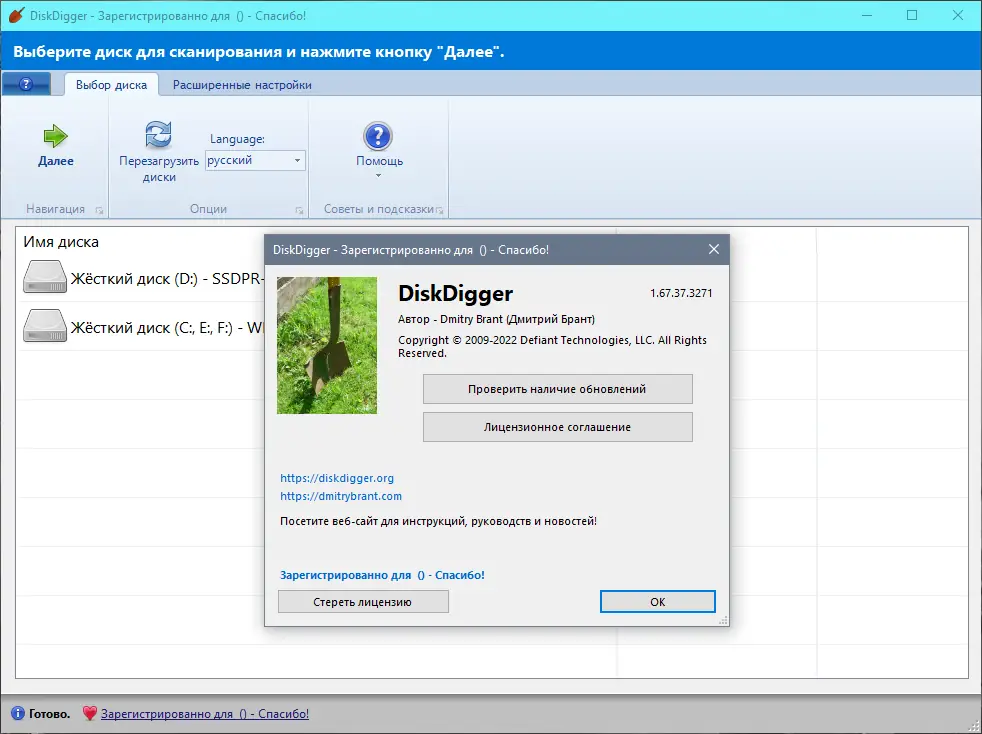The width and height of the screenshot is (982, 734).
Task: Click the shovel photo in About dialog
Action: pos(327,345)
